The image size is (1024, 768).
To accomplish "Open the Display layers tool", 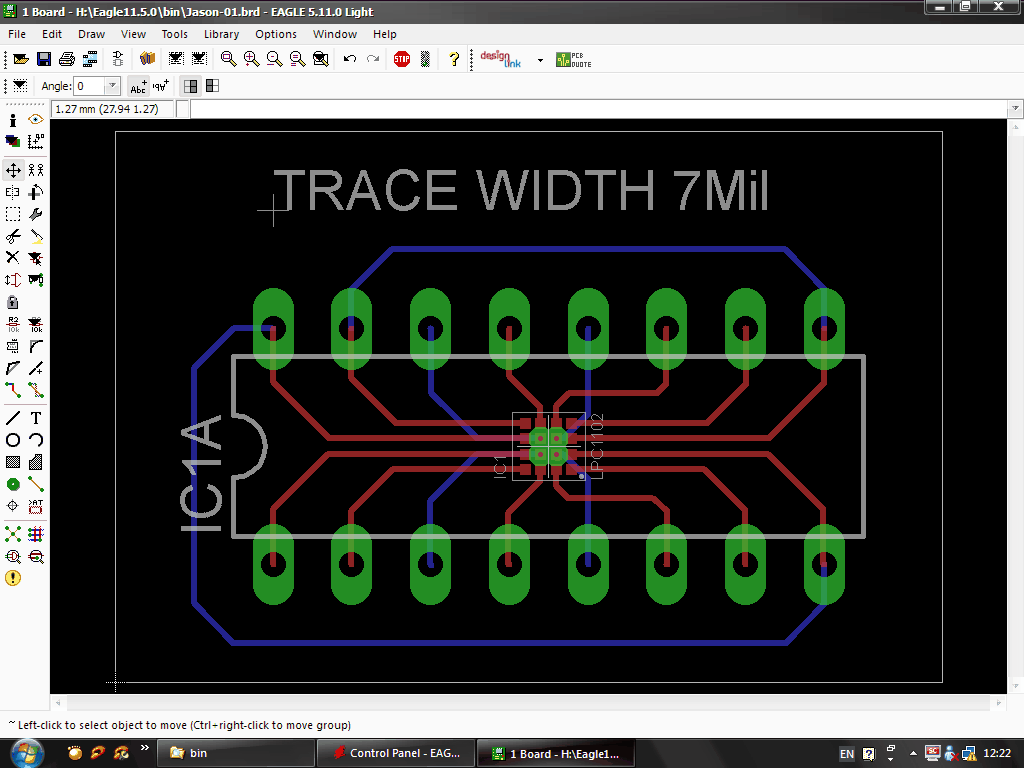I will (x=12, y=141).
